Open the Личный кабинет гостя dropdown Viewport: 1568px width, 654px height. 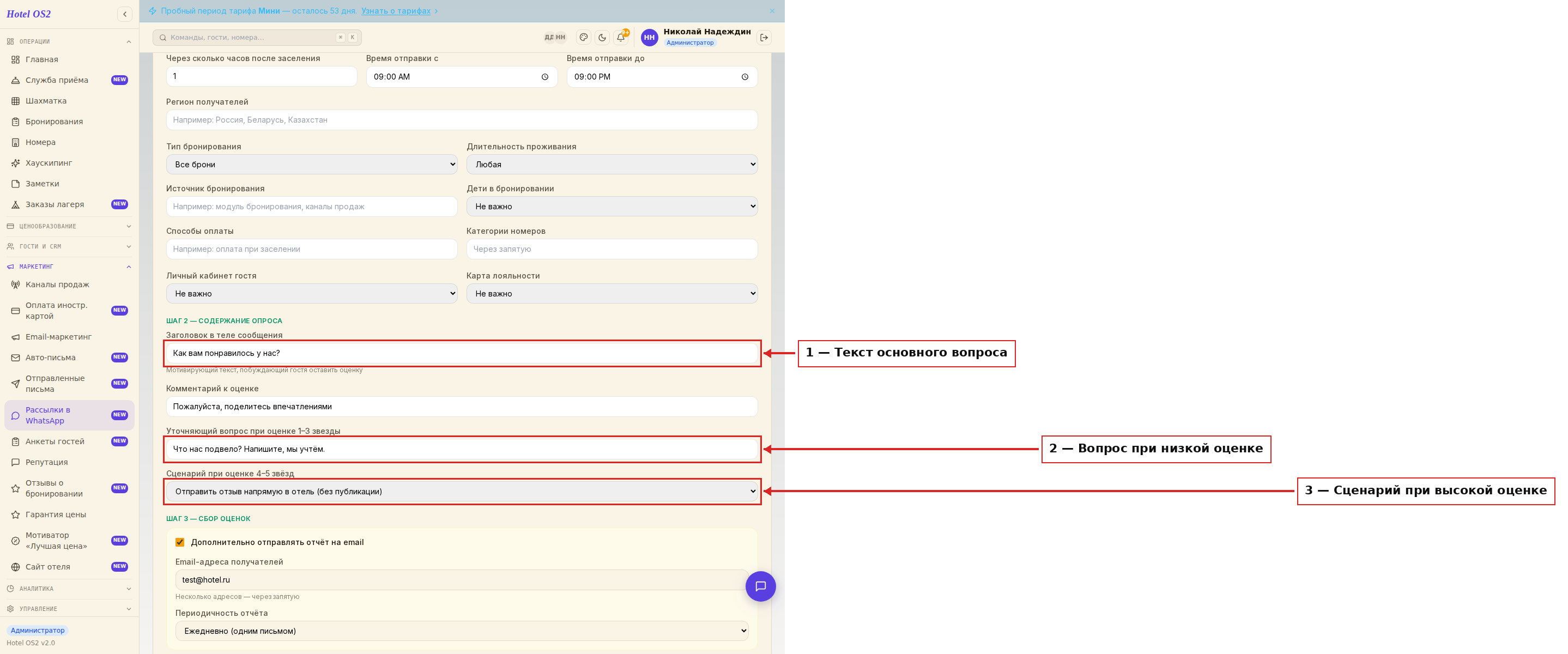(312, 294)
